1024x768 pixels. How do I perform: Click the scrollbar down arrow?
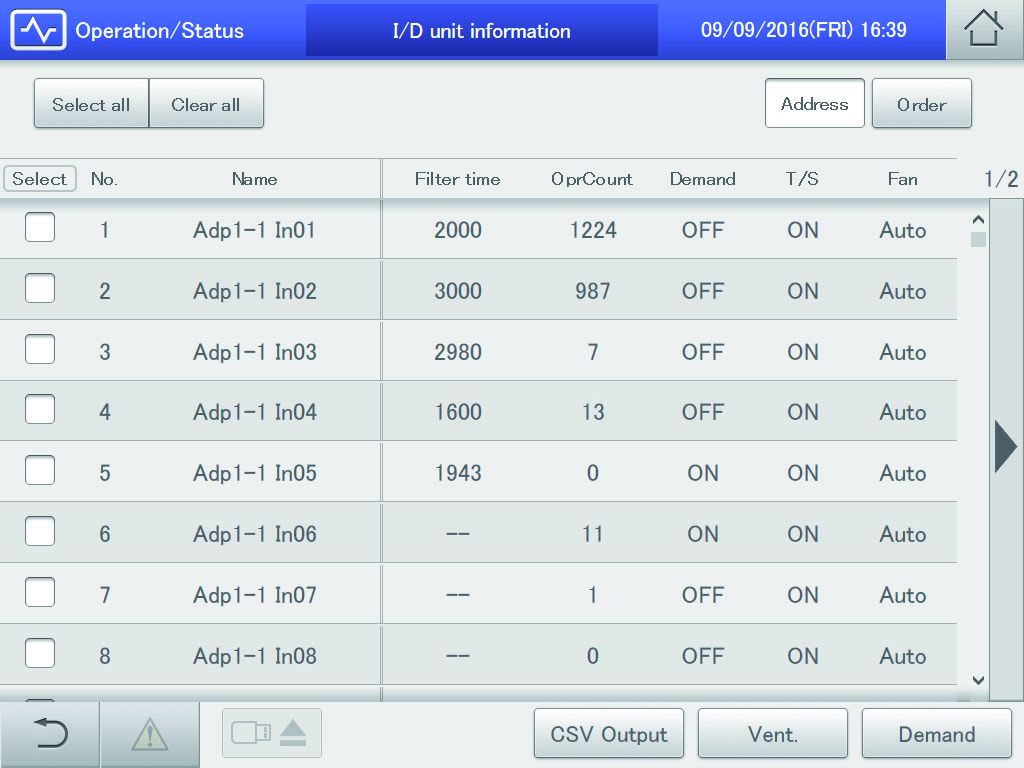coord(978,681)
